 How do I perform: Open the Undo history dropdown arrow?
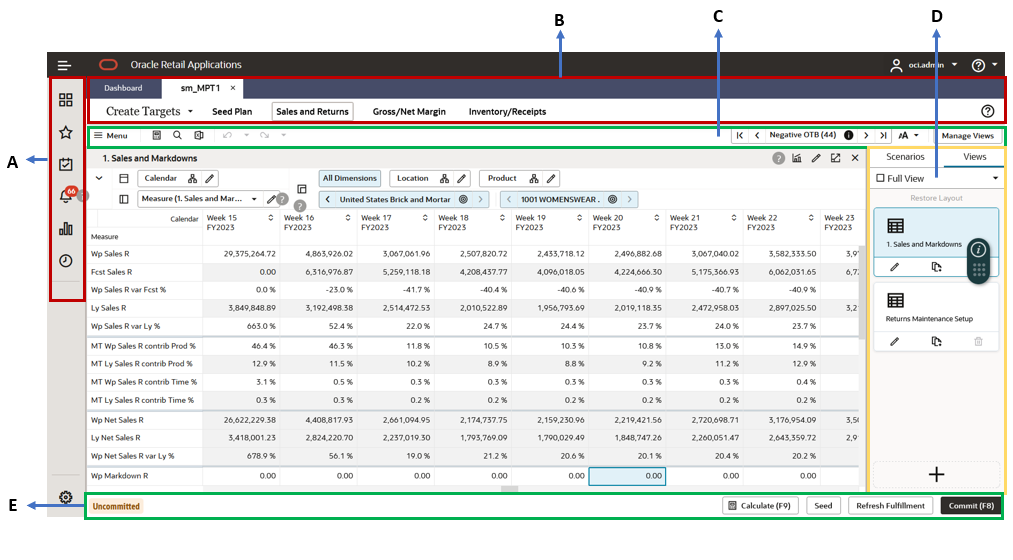(x=246, y=135)
